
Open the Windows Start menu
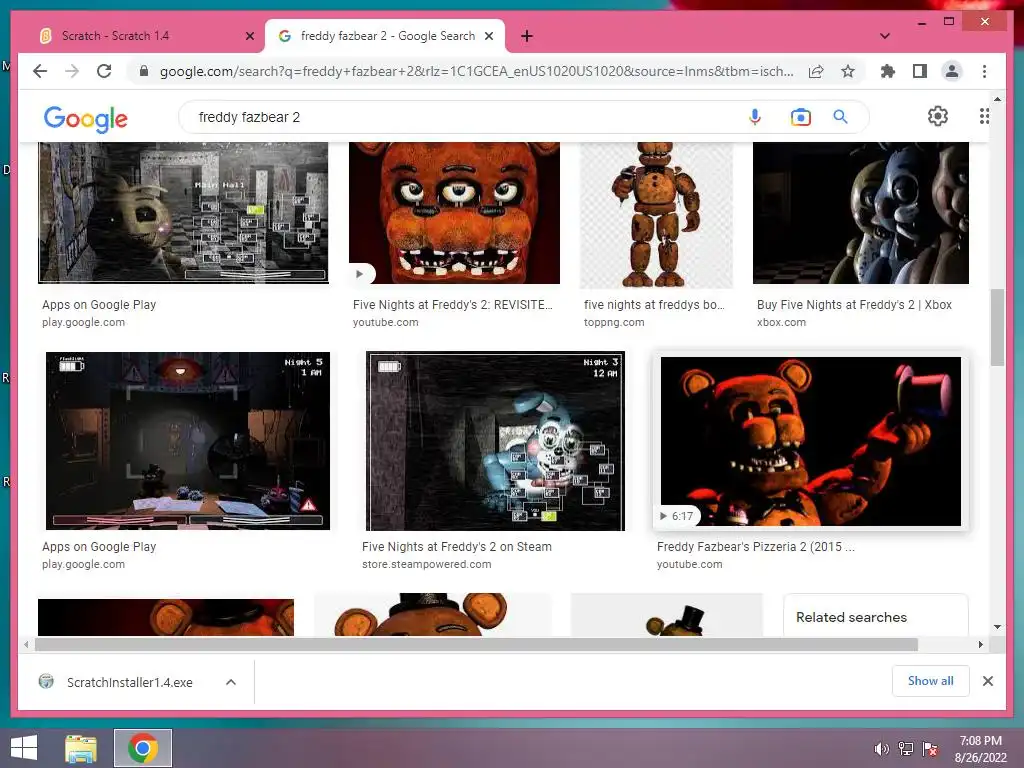coord(24,748)
